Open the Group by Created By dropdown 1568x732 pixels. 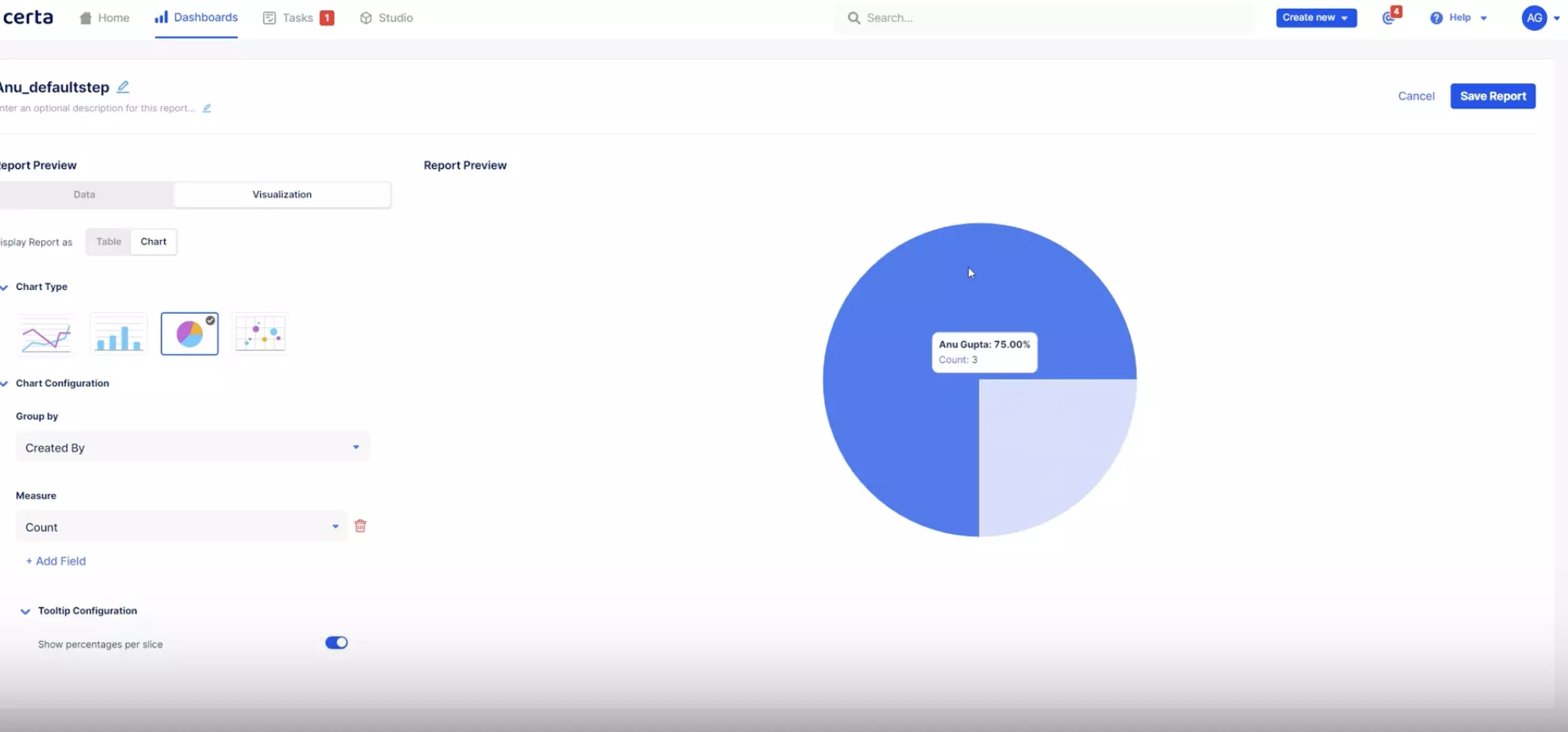click(x=192, y=446)
